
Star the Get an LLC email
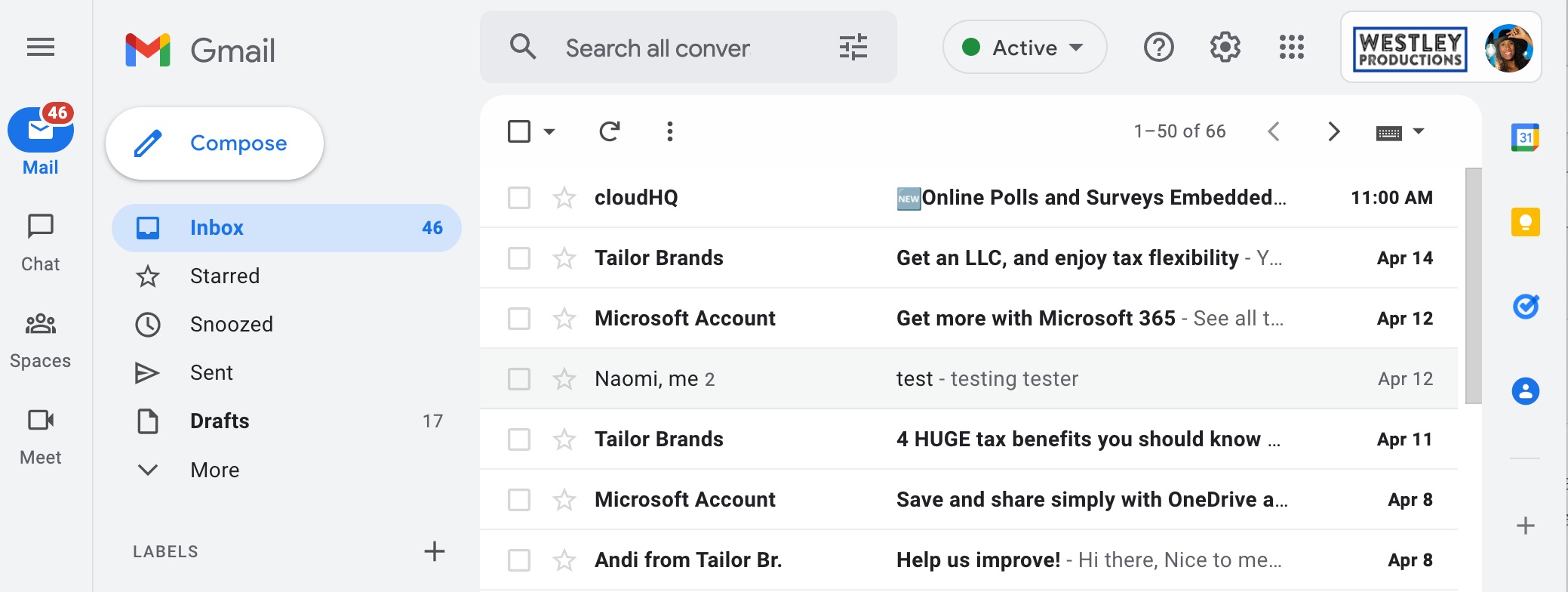point(564,258)
